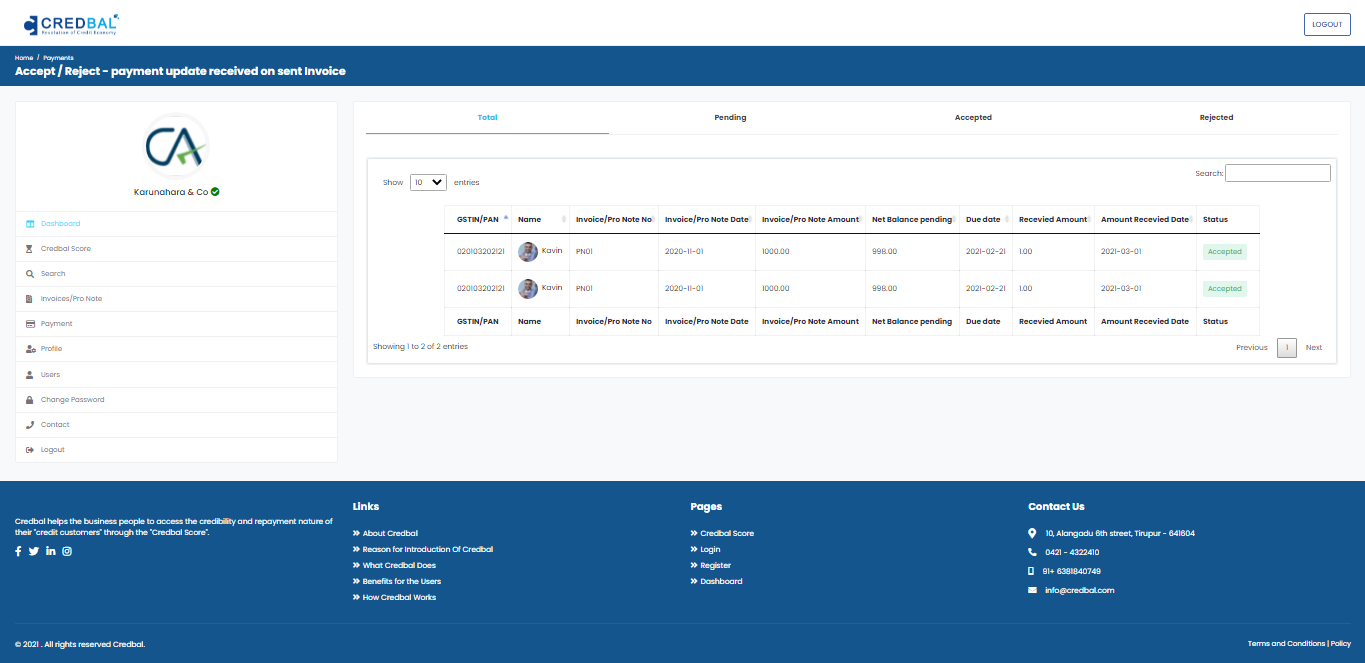Screen dimensions: 1365x663
Task: Click the Twitter icon in the footer
Action: pos(34,551)
